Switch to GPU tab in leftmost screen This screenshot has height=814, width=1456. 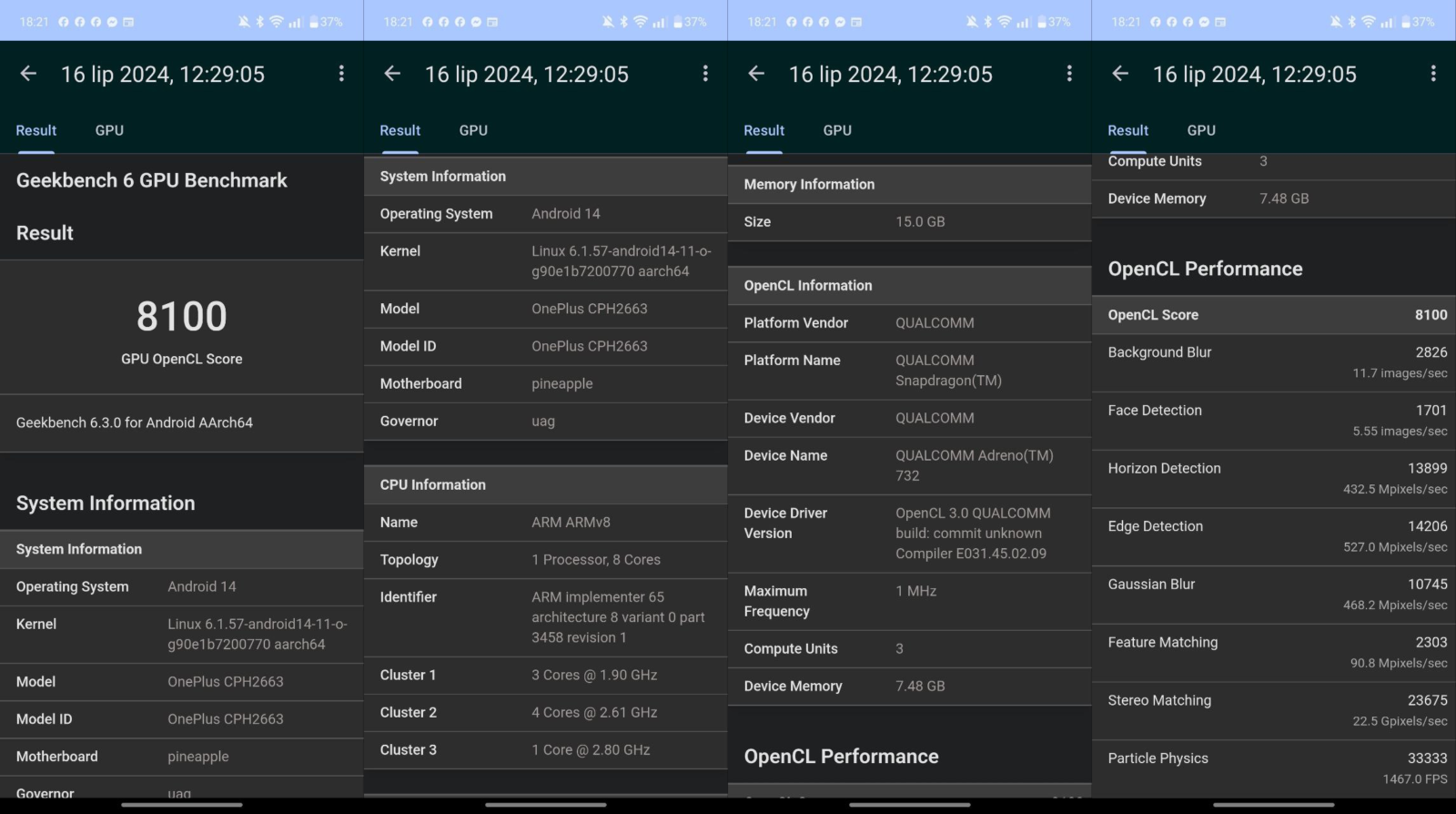pos(109,130)
